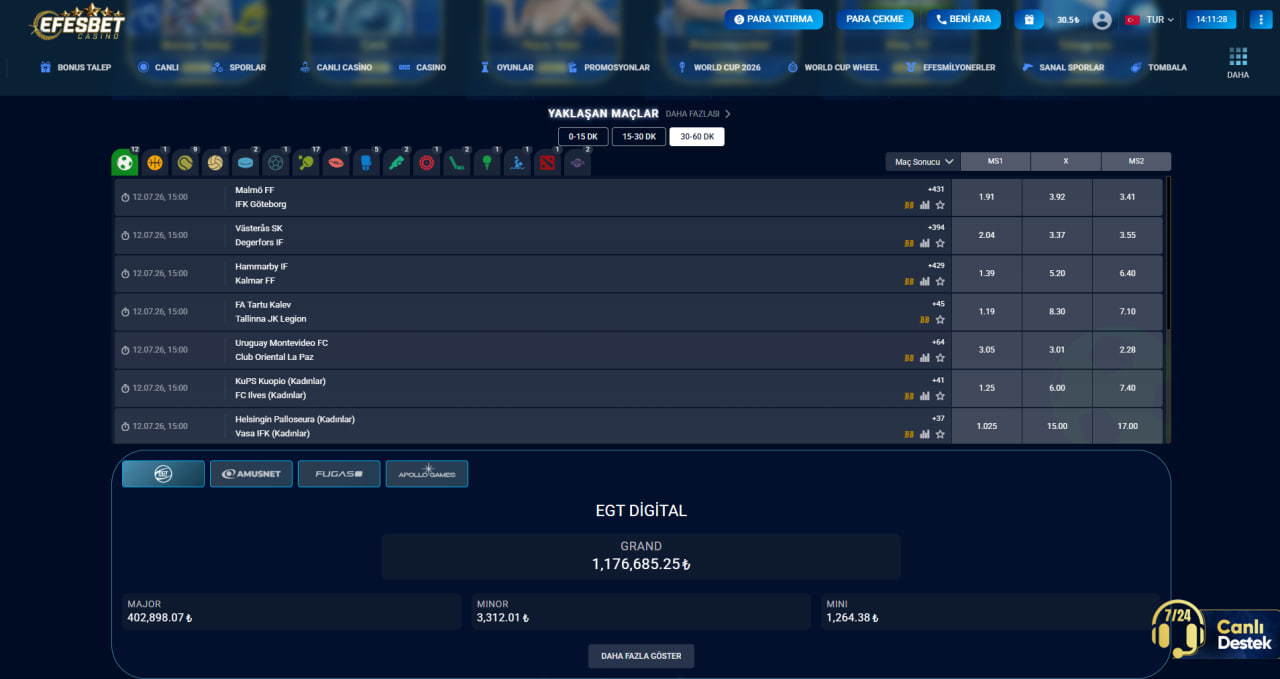The width and height of the screenshot is (1280, 679).
Task: Select the basketball sport icon
Action: [155, 162]
